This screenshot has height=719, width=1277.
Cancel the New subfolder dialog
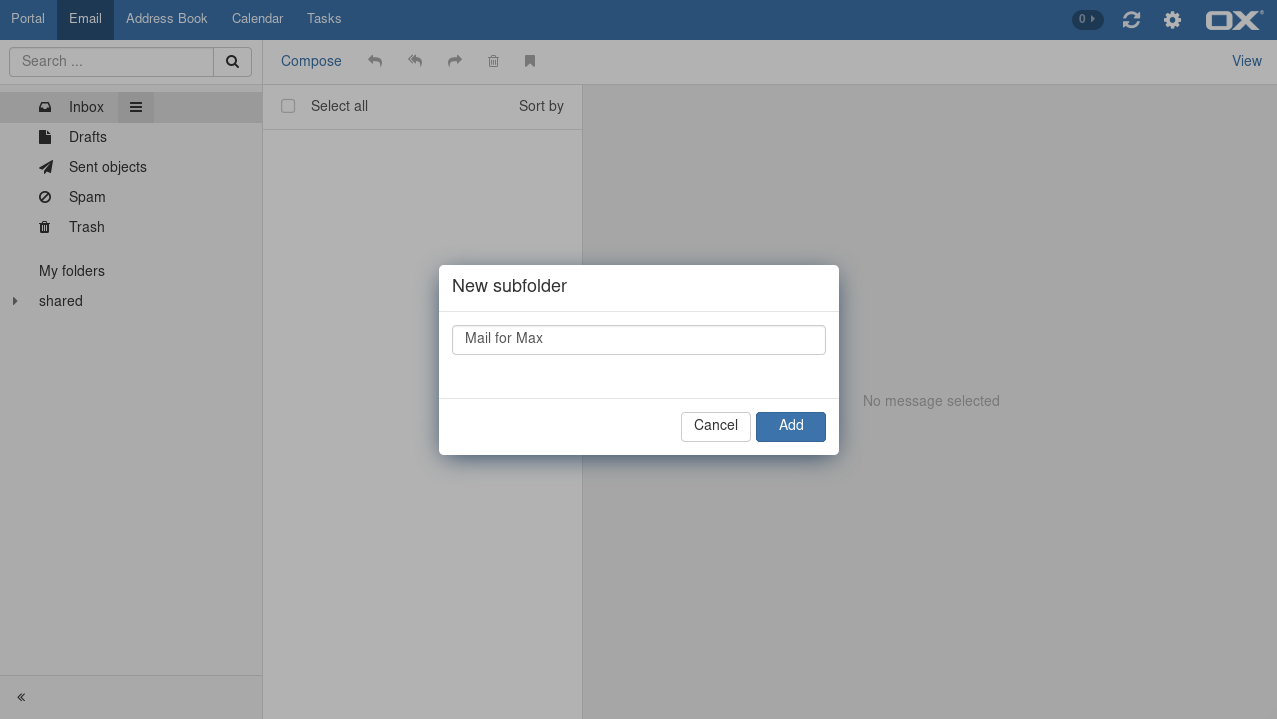(x=715, y=426)
